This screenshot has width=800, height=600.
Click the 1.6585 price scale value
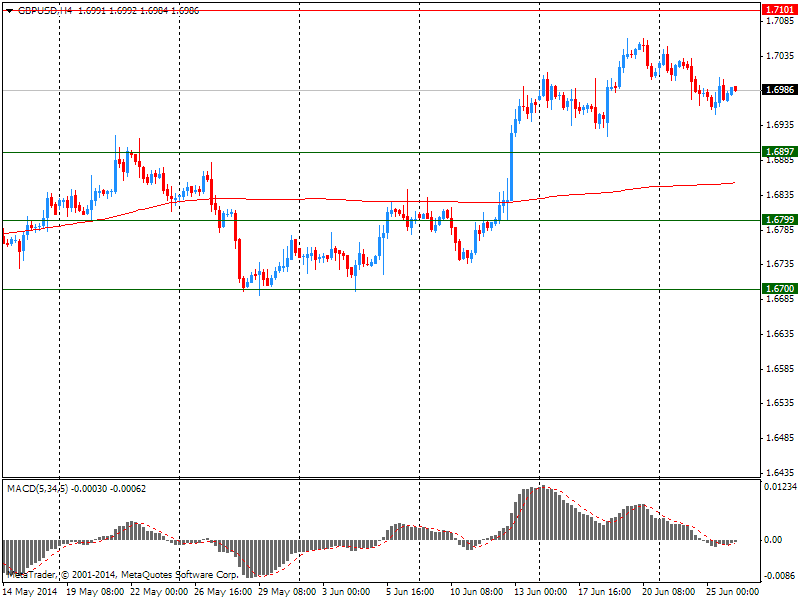pos(781,368)
